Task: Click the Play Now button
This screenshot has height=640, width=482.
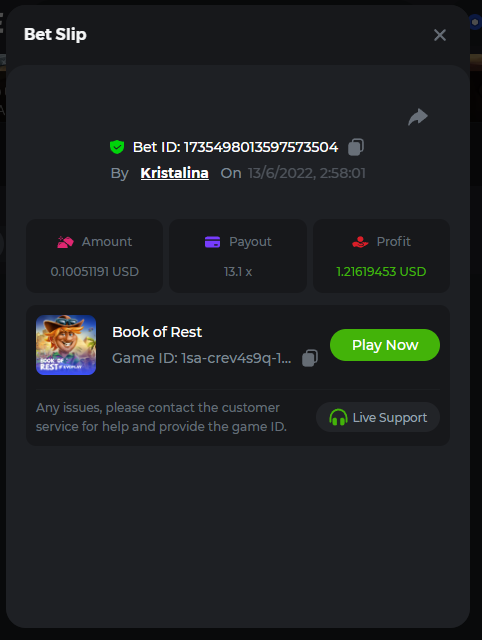Action: coord(385,345)
